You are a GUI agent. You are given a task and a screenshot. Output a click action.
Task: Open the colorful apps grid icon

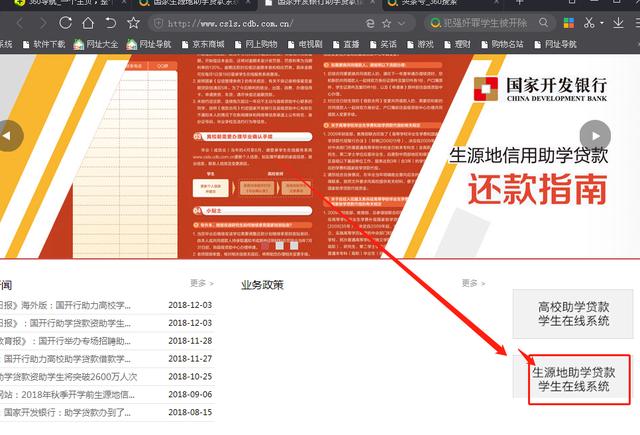(569, 23)
